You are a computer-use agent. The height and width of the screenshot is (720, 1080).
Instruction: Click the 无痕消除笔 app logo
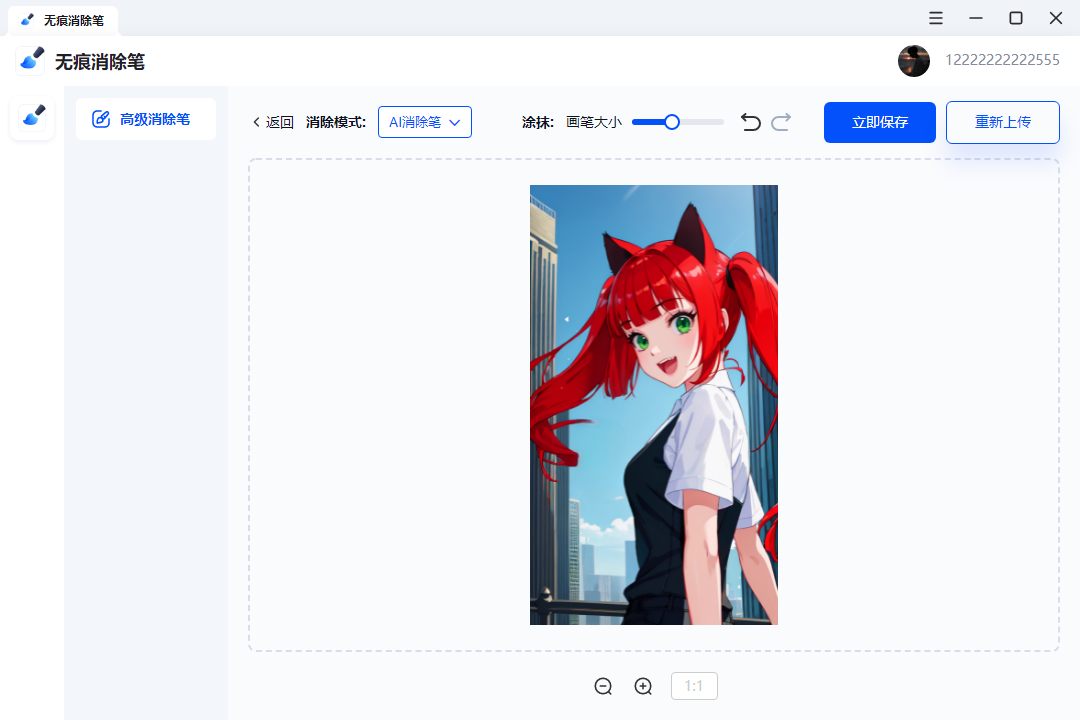31,60
